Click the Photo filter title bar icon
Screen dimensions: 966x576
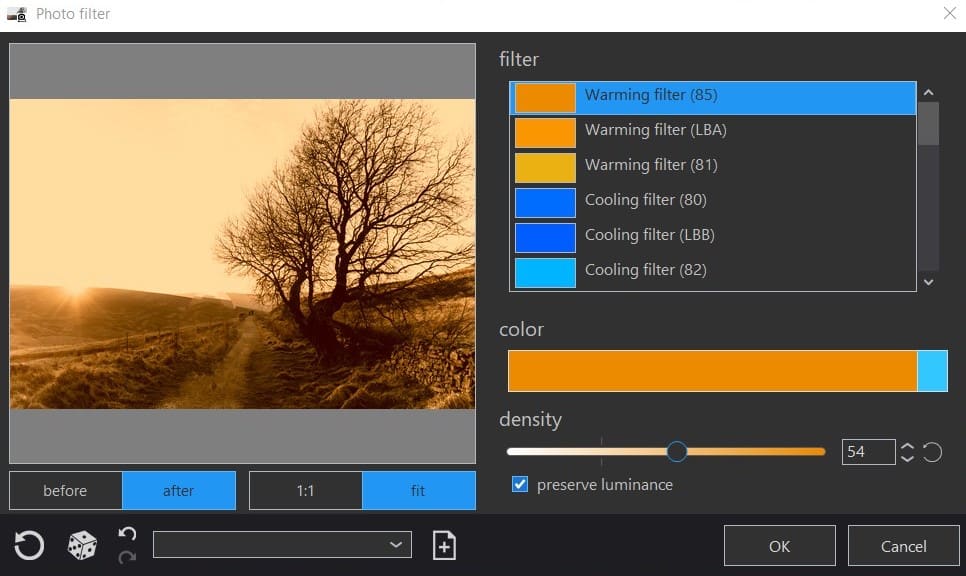click(x=17, y=14)
